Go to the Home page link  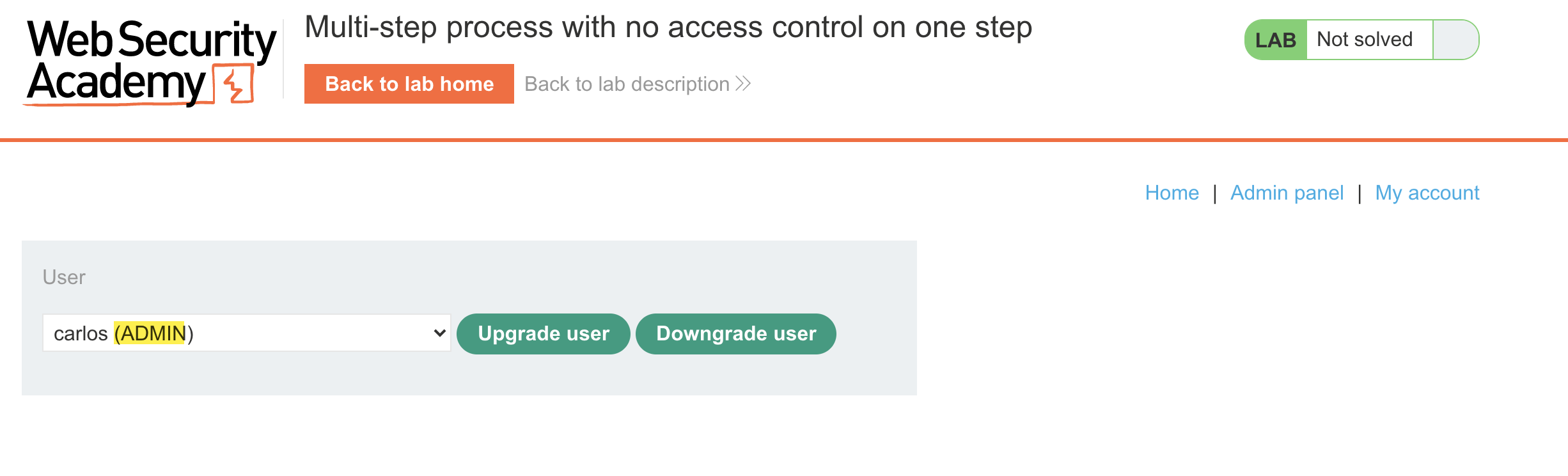click(x=1172, y=193)
